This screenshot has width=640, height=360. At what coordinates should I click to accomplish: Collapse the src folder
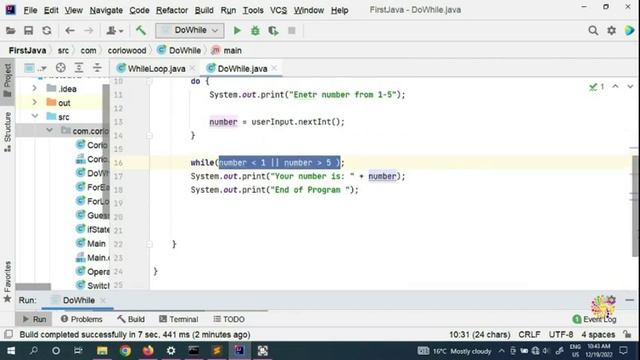tap(35, 116)
